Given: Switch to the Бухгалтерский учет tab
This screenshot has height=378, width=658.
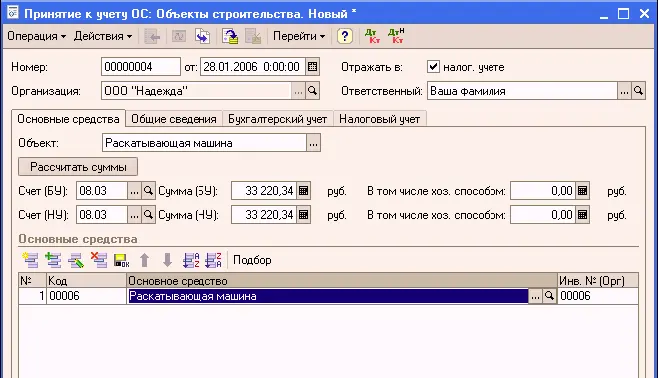Looking at the screenshot, I should pos(277,119).
